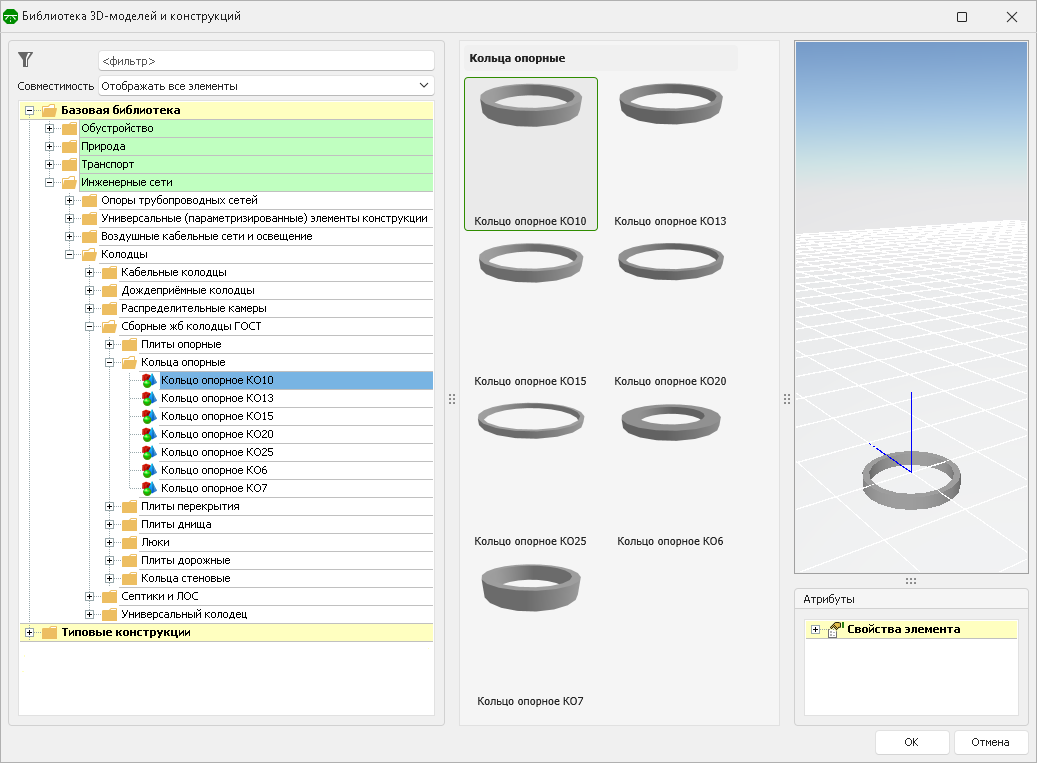
Task: Select Кольцо опорное КО20 in tree
Action: 217,434
